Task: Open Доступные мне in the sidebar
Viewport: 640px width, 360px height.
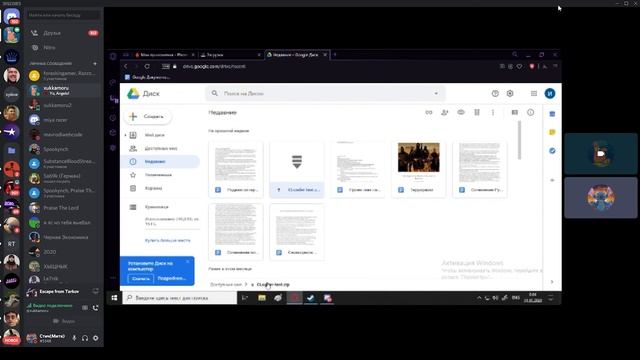Action: click(160, 149)
